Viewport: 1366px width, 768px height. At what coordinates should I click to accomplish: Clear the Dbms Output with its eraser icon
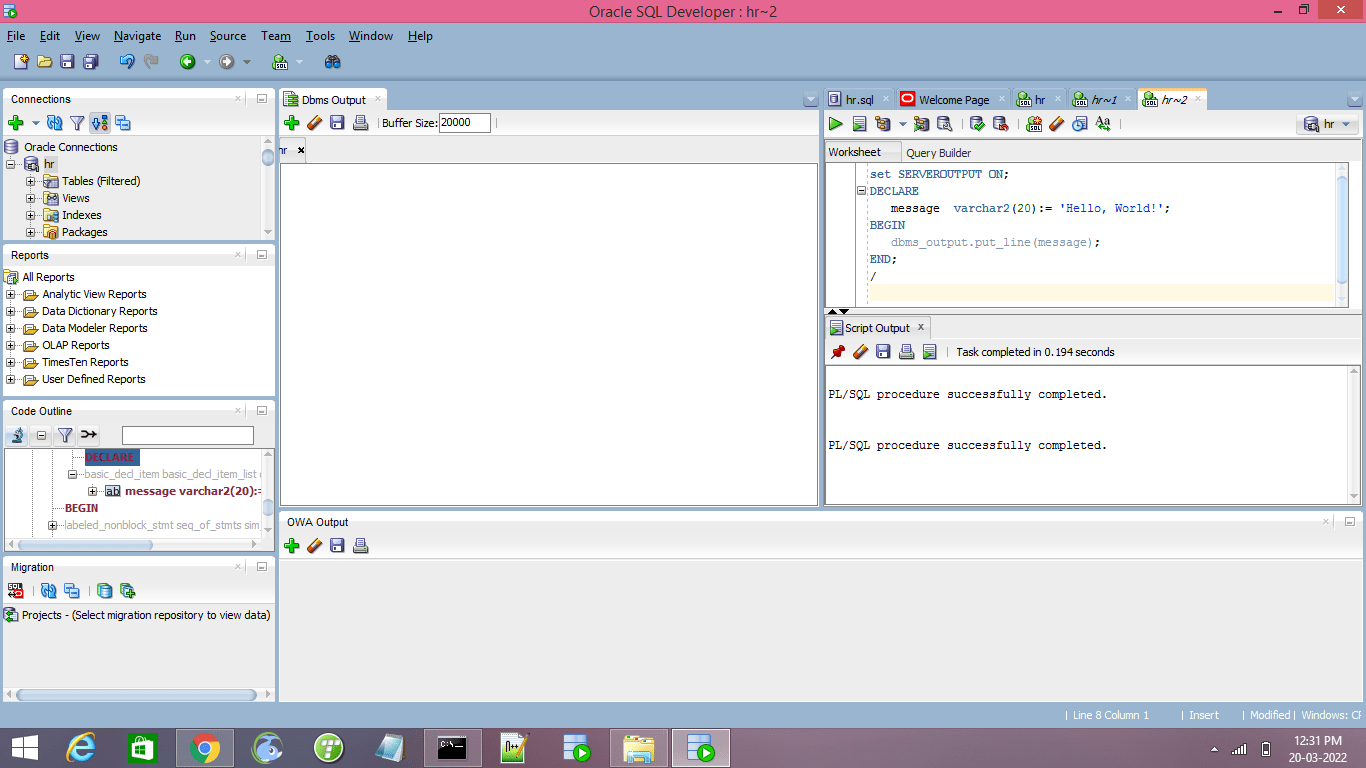point(314,123)
